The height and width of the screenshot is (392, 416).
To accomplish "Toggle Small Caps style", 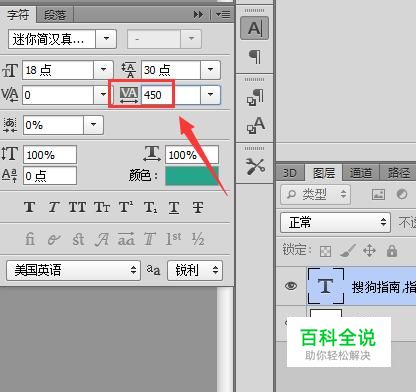I will 102,207.
